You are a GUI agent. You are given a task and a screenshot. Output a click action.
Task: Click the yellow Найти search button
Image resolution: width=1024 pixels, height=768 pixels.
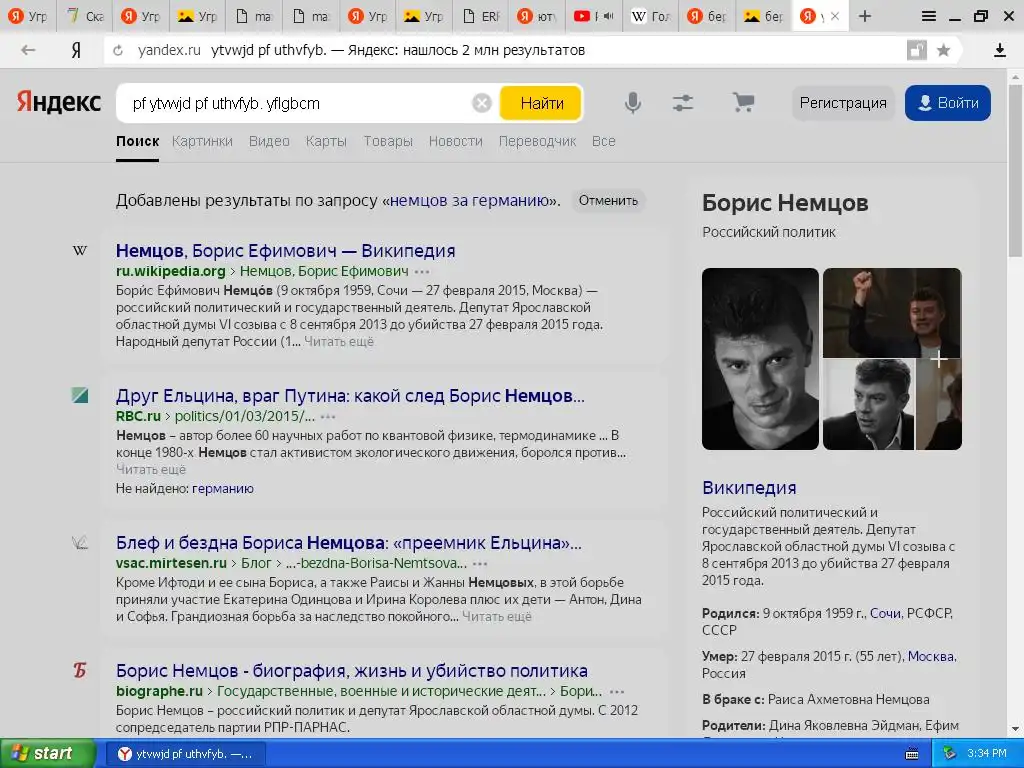(x=541, y=103)
